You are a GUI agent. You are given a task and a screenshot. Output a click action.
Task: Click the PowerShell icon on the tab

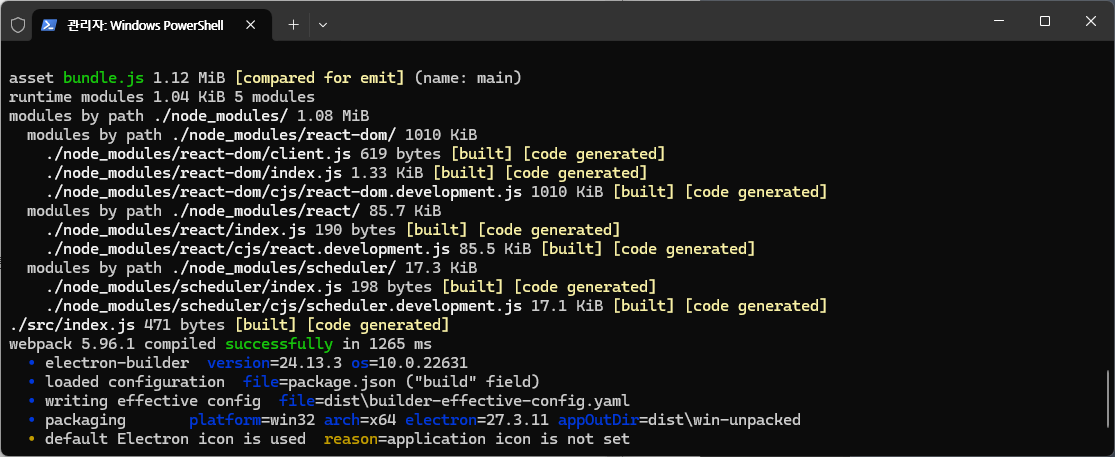coord(48,25)
